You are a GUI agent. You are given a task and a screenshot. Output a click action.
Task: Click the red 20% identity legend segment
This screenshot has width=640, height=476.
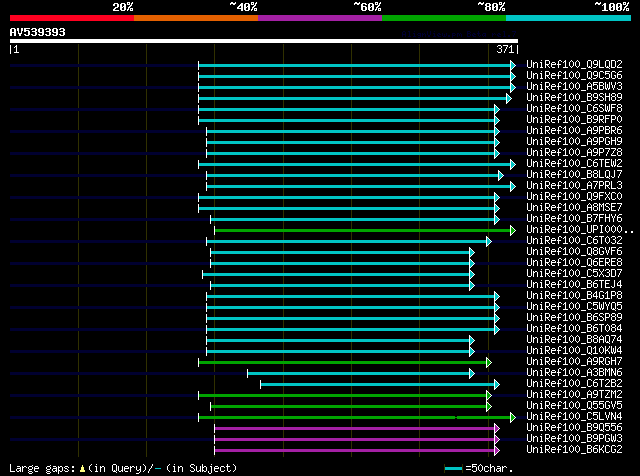(72, 18)
